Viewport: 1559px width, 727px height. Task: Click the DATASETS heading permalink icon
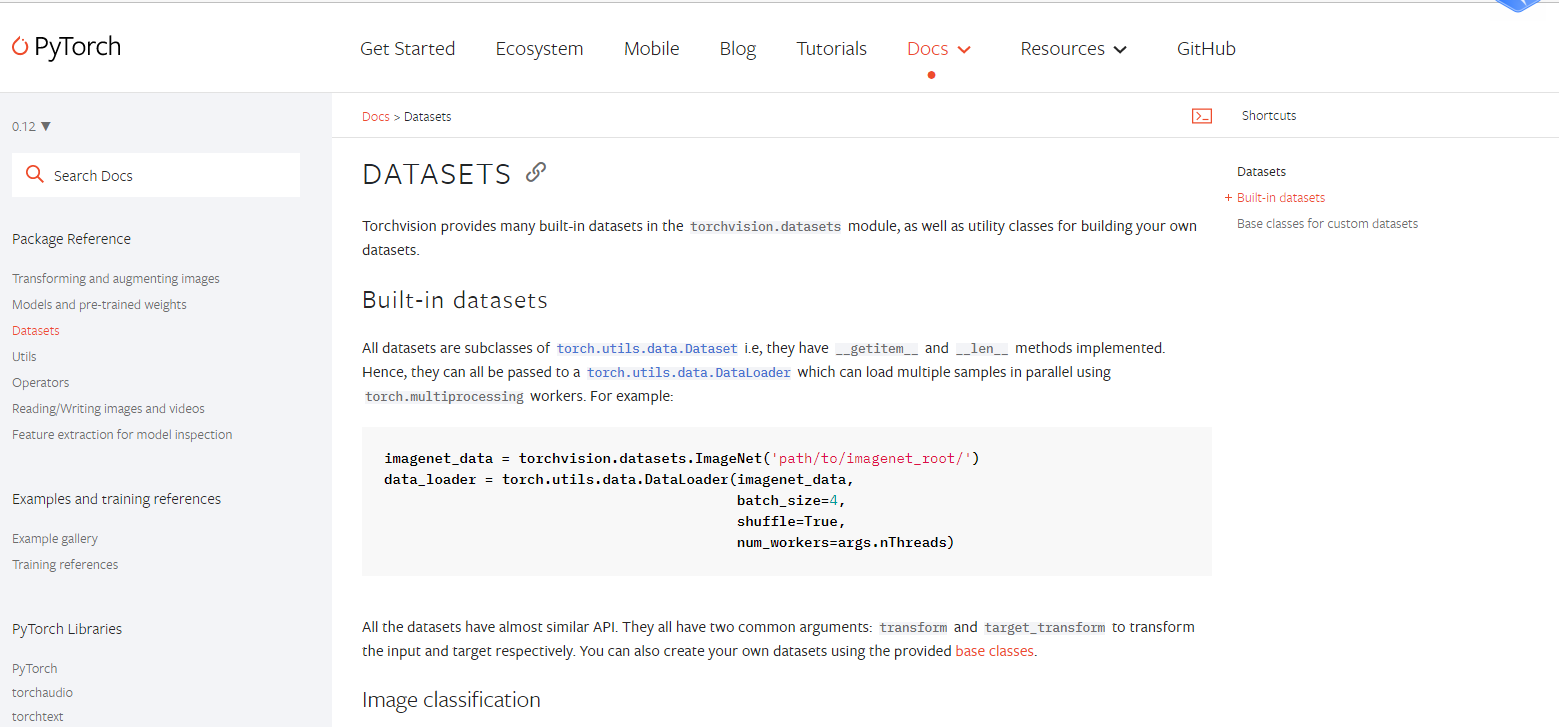click(536, 172)
